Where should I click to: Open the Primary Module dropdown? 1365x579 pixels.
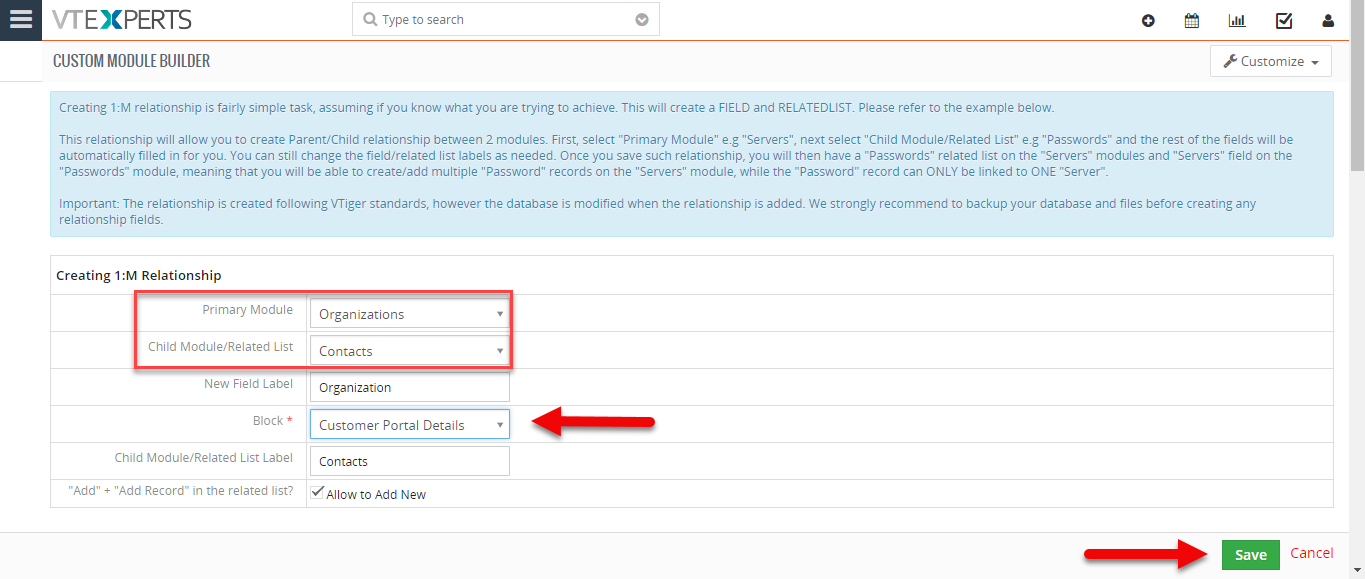click(x=410, y=314)
